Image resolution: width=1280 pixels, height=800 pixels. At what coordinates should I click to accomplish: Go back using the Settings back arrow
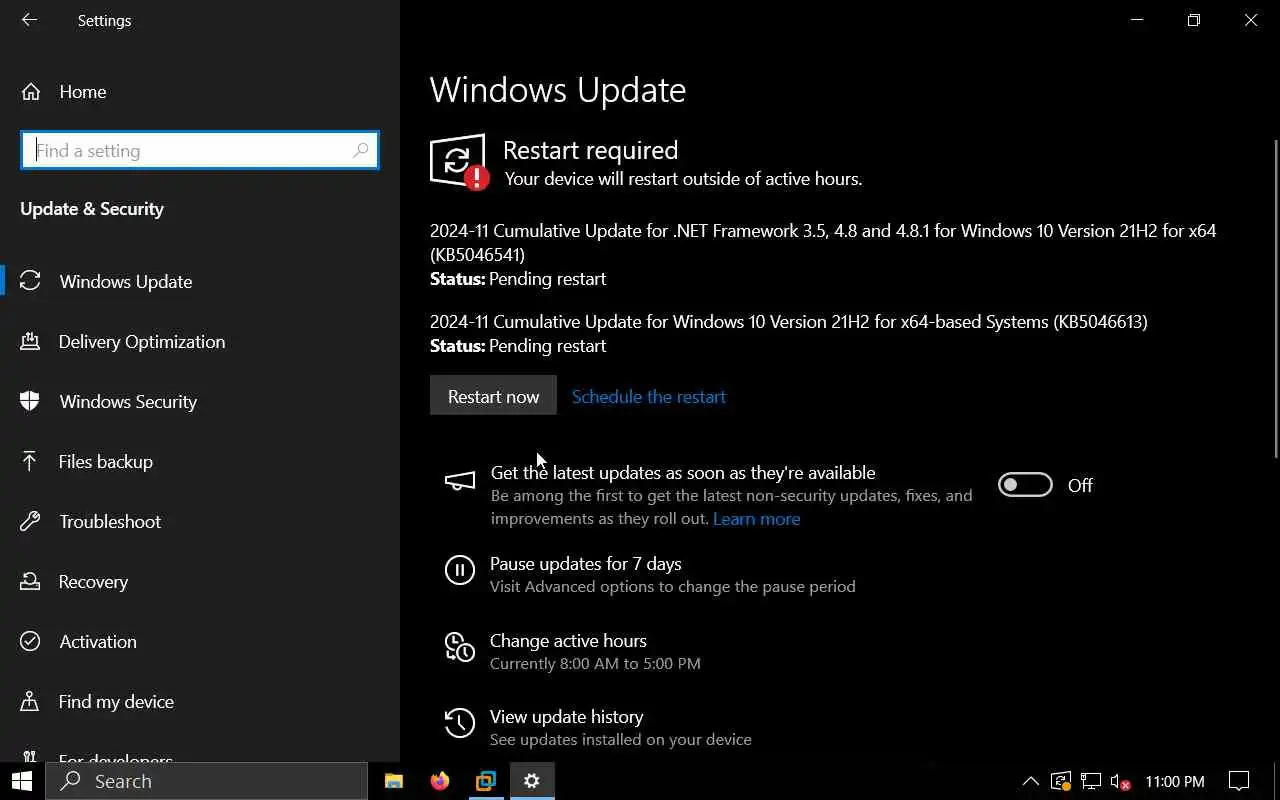click(29, 20)
